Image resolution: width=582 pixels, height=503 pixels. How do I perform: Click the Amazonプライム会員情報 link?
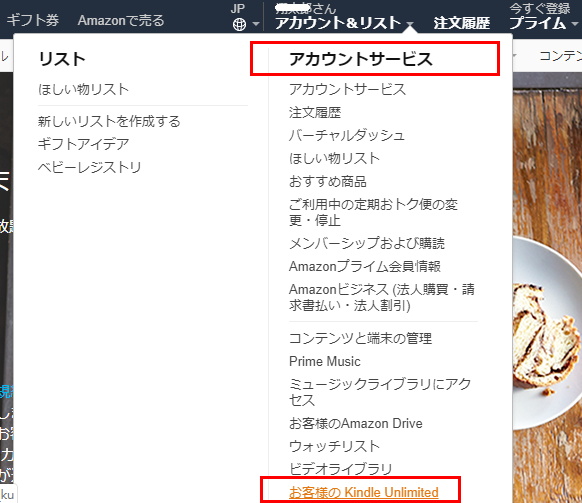[365, 266]
